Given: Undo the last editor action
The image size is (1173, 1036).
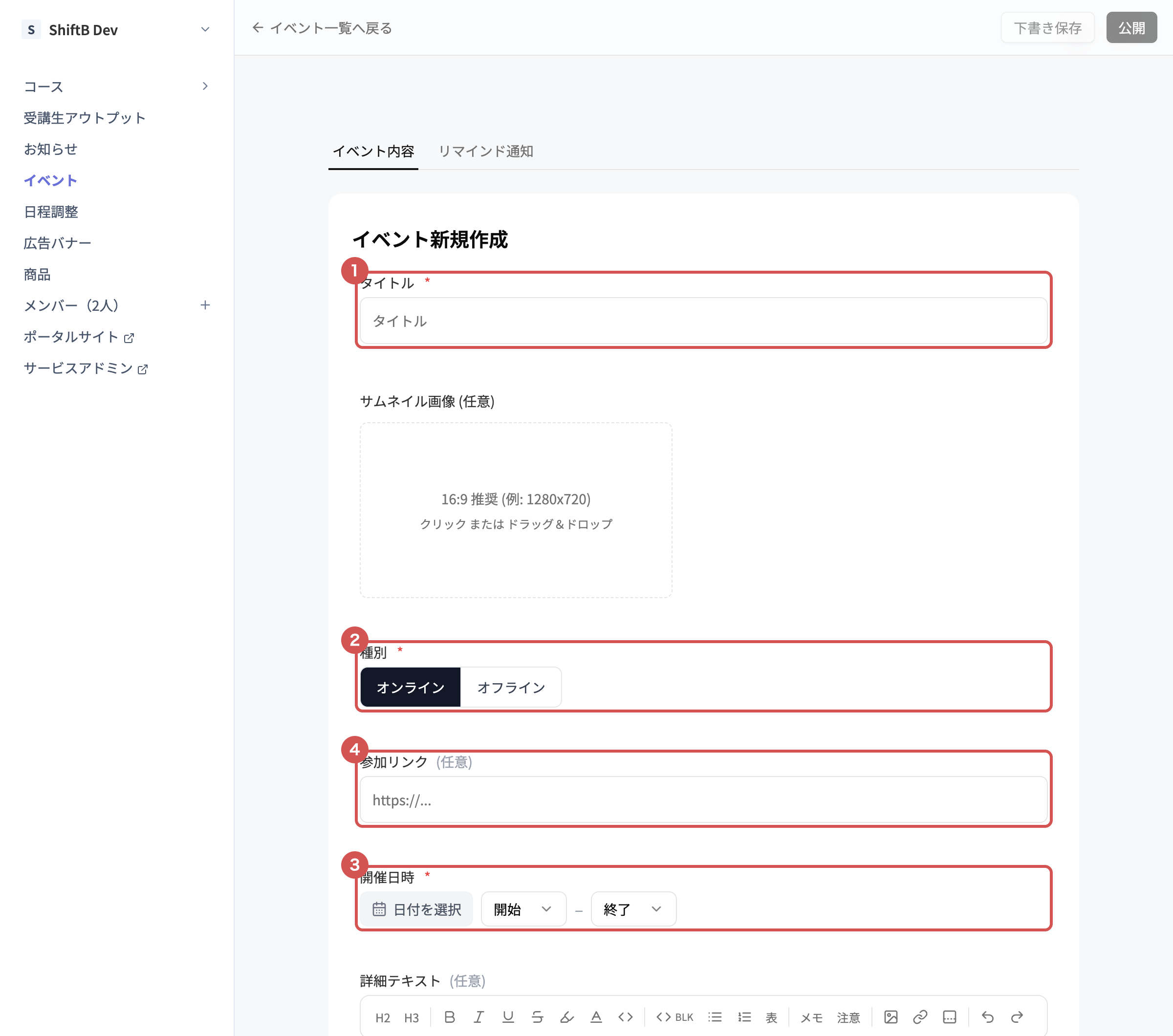Looking at the screenshot, I should [988, 1017].
